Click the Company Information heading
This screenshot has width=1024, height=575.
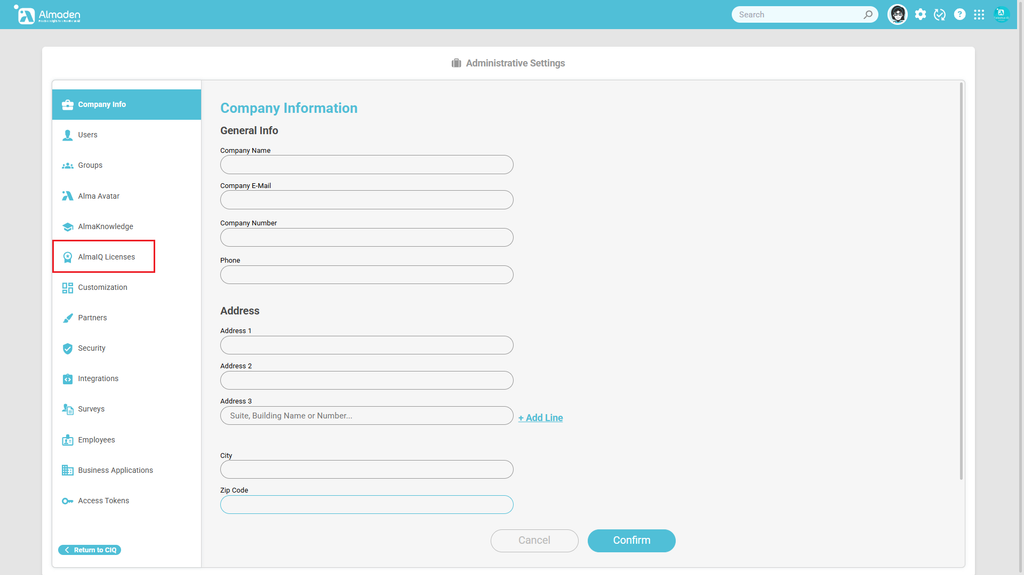(x=289, y=108)
